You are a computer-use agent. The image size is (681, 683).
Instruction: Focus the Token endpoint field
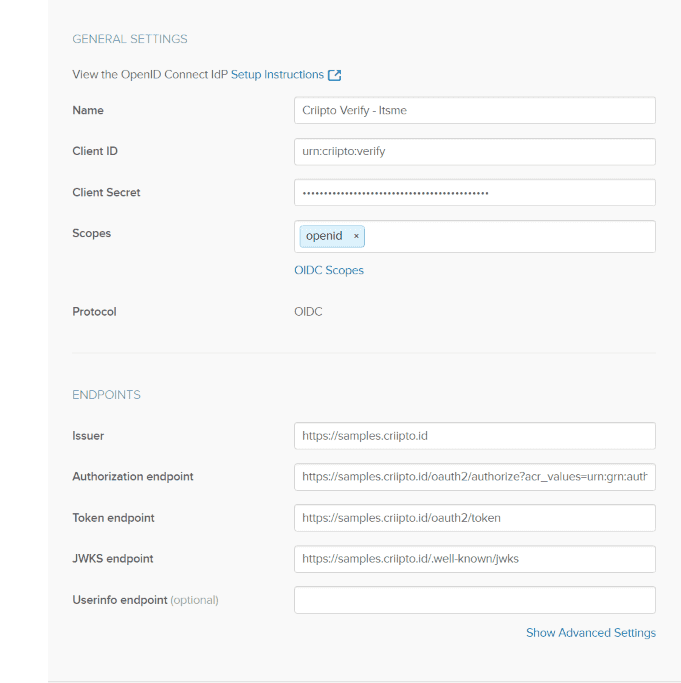(x=474, y=518)
